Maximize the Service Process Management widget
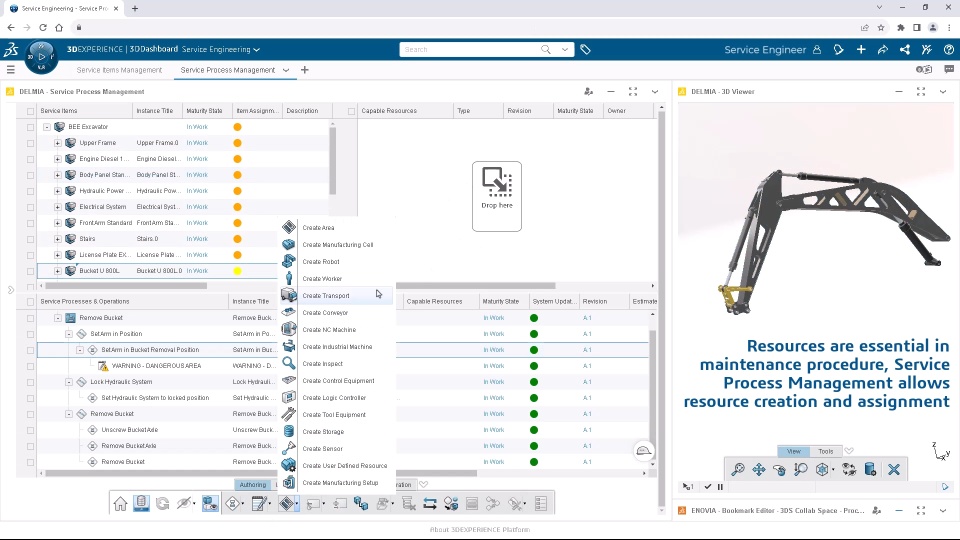960x540 pixels. (x=633, y=91)
